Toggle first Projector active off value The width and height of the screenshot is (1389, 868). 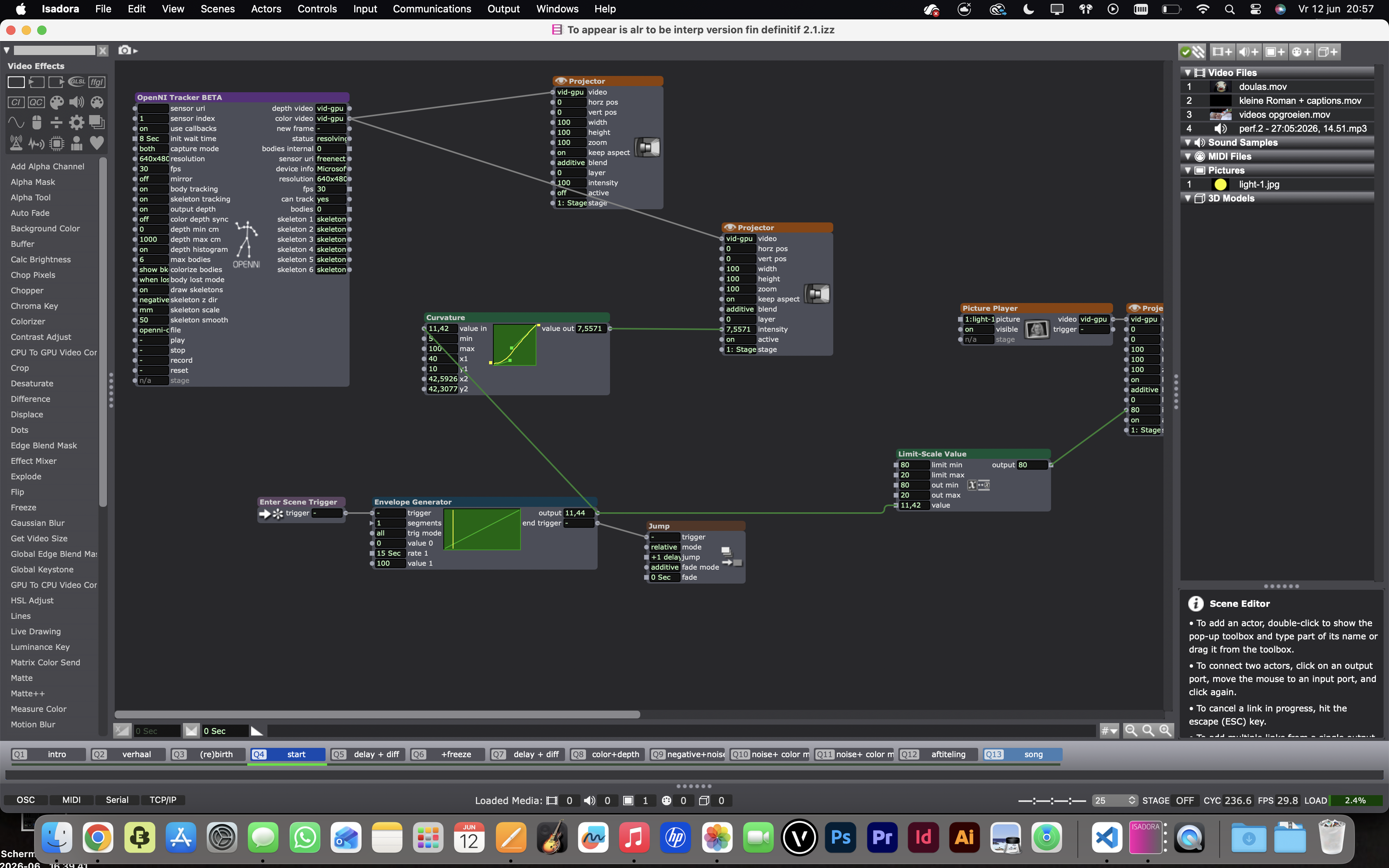tap(570, 193)
